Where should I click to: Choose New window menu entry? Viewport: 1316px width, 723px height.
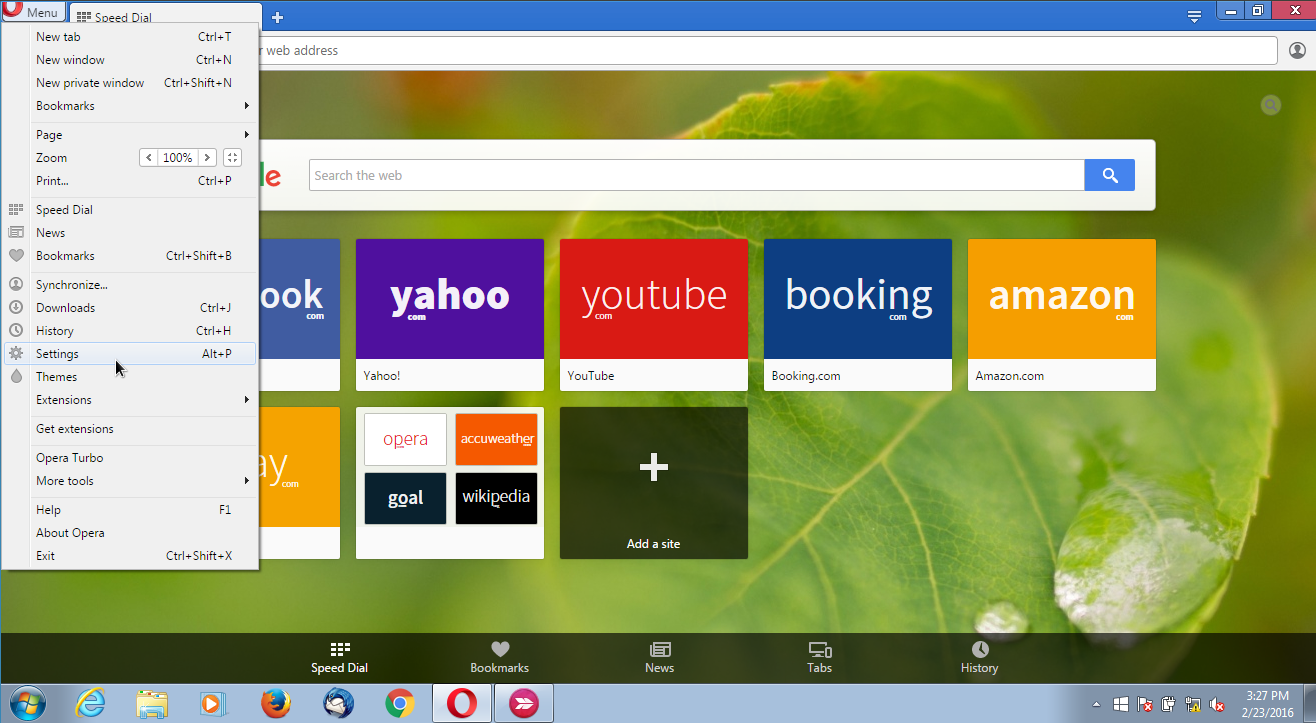click(x=130, y=60)
